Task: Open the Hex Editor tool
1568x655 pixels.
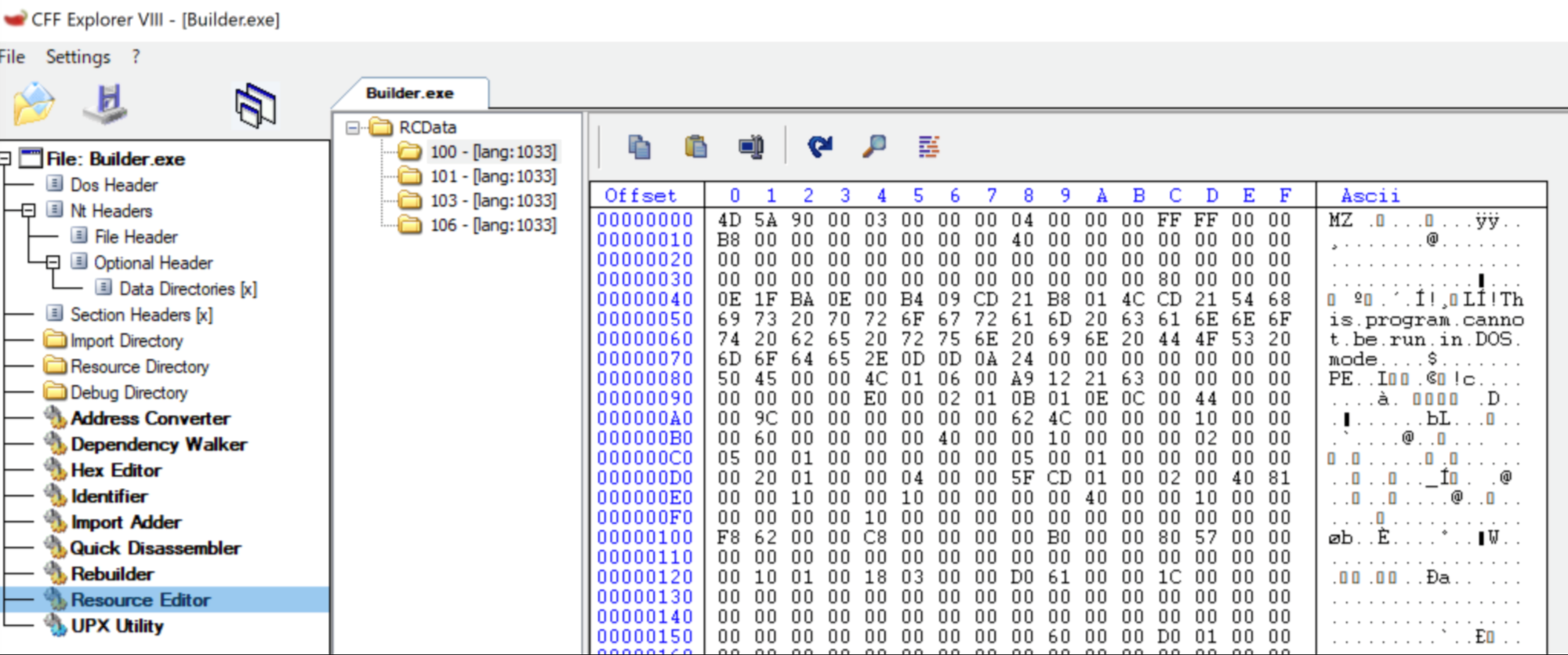Action: click(x=116, y=470)
